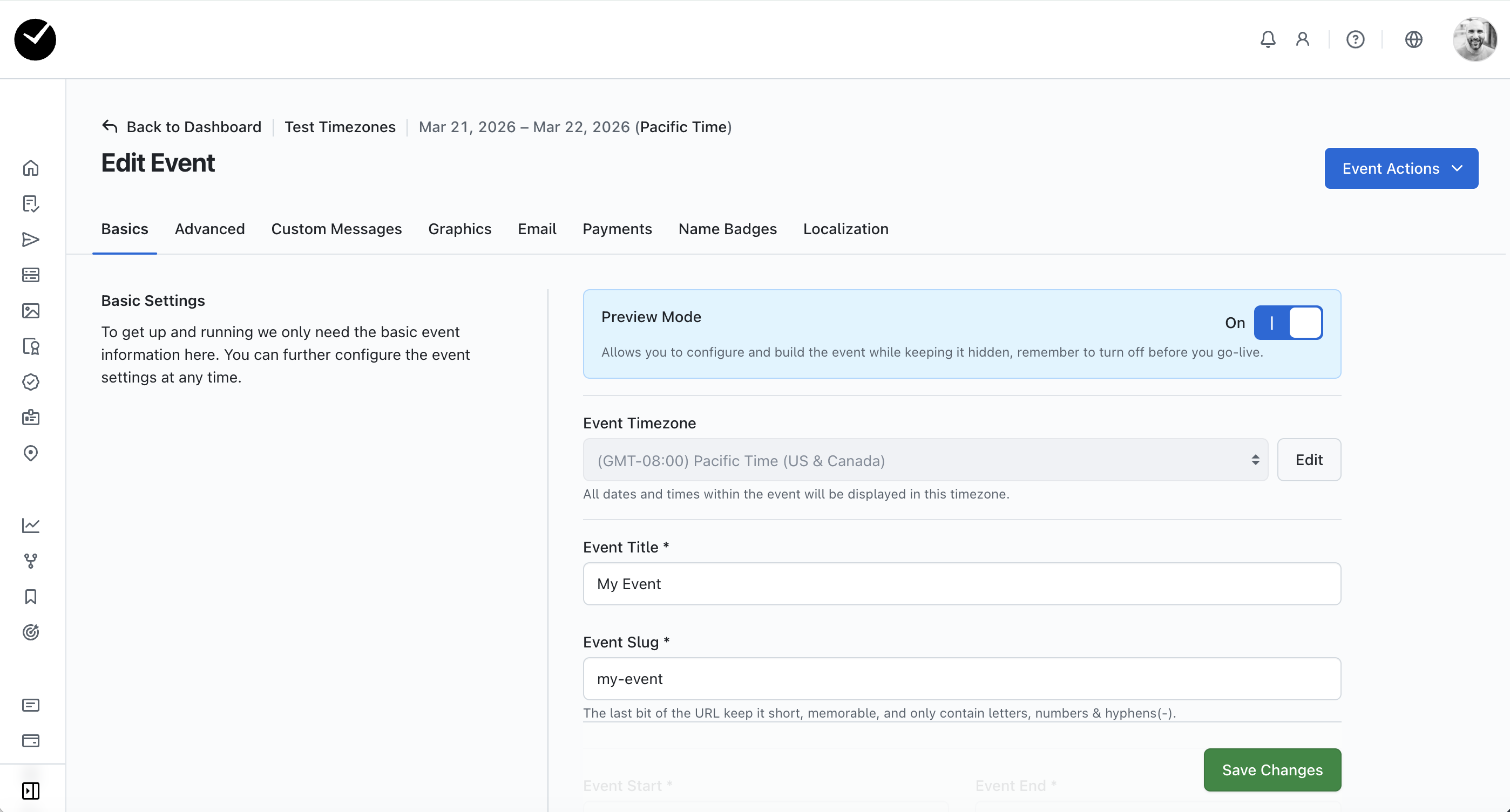This screenshot has height=812, width=1510.
Task: Click the bookmark sidebar icon
Action: pos(30,596)
